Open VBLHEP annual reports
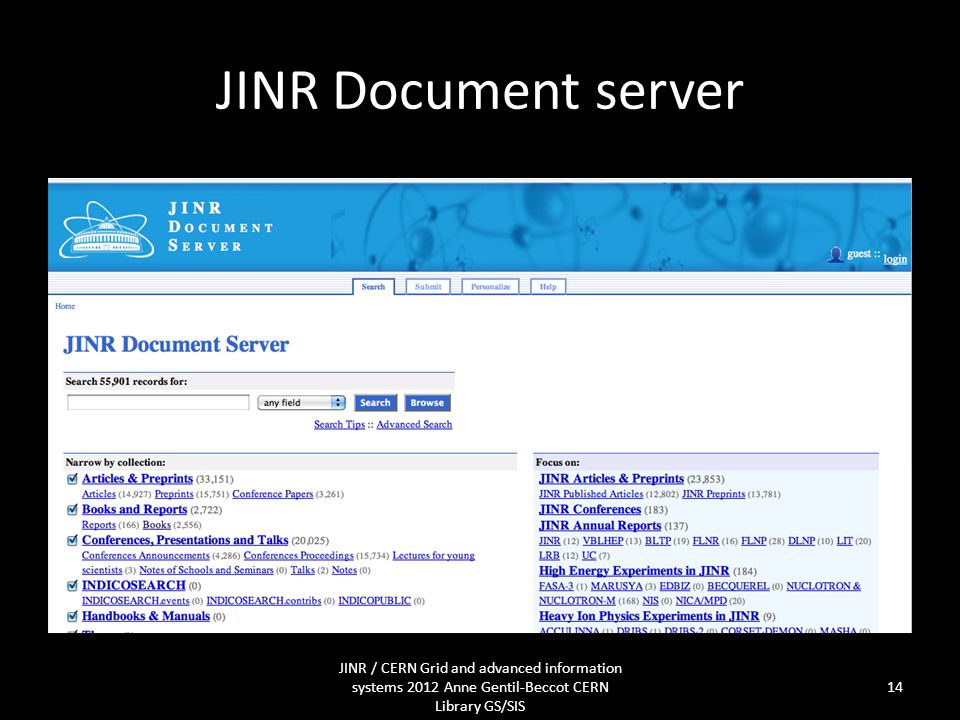Viewport: 960px width, 720px height. point(602,541)
